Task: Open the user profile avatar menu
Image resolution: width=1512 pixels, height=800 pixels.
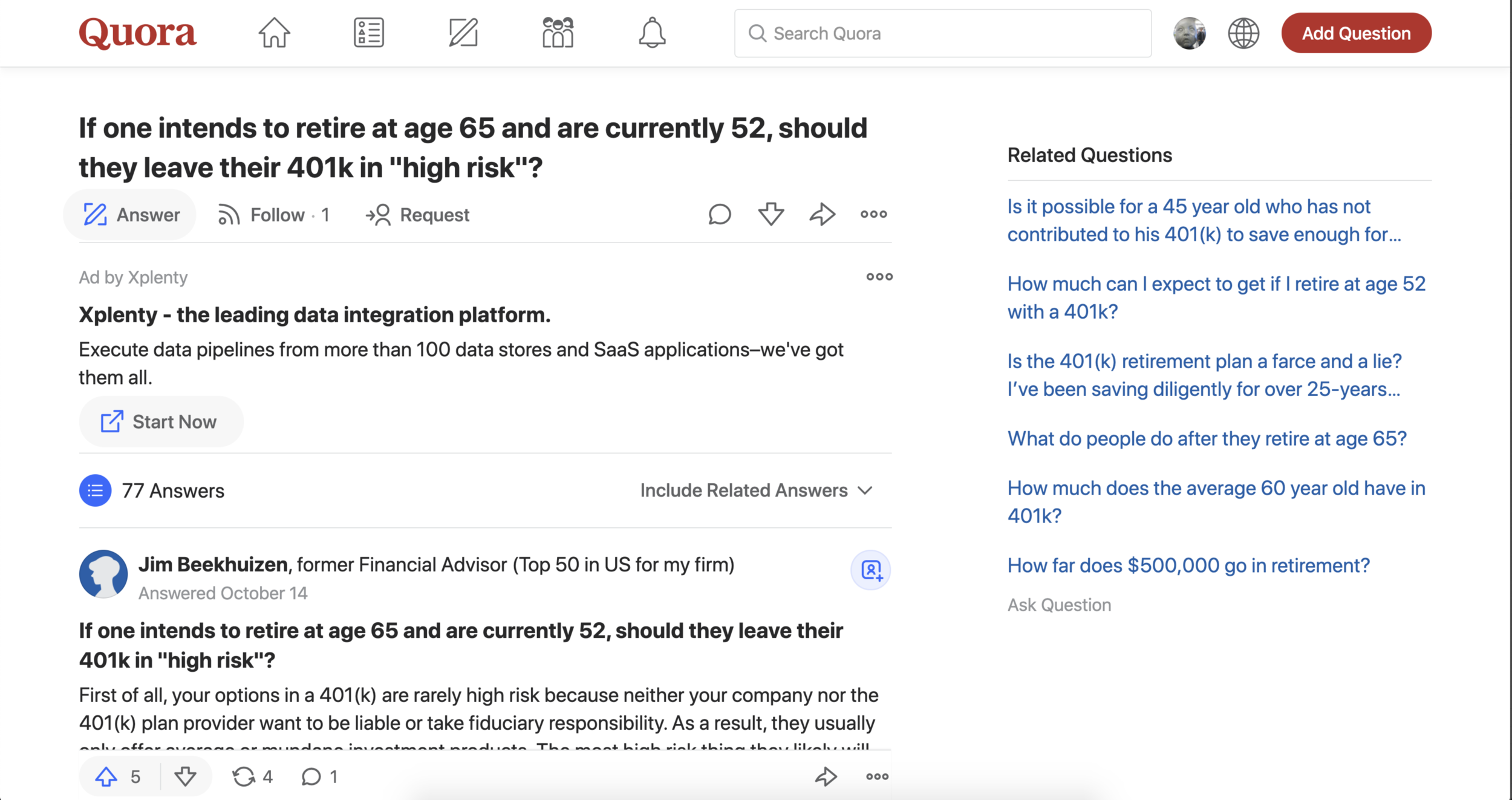Action: tap(1189, 33)
